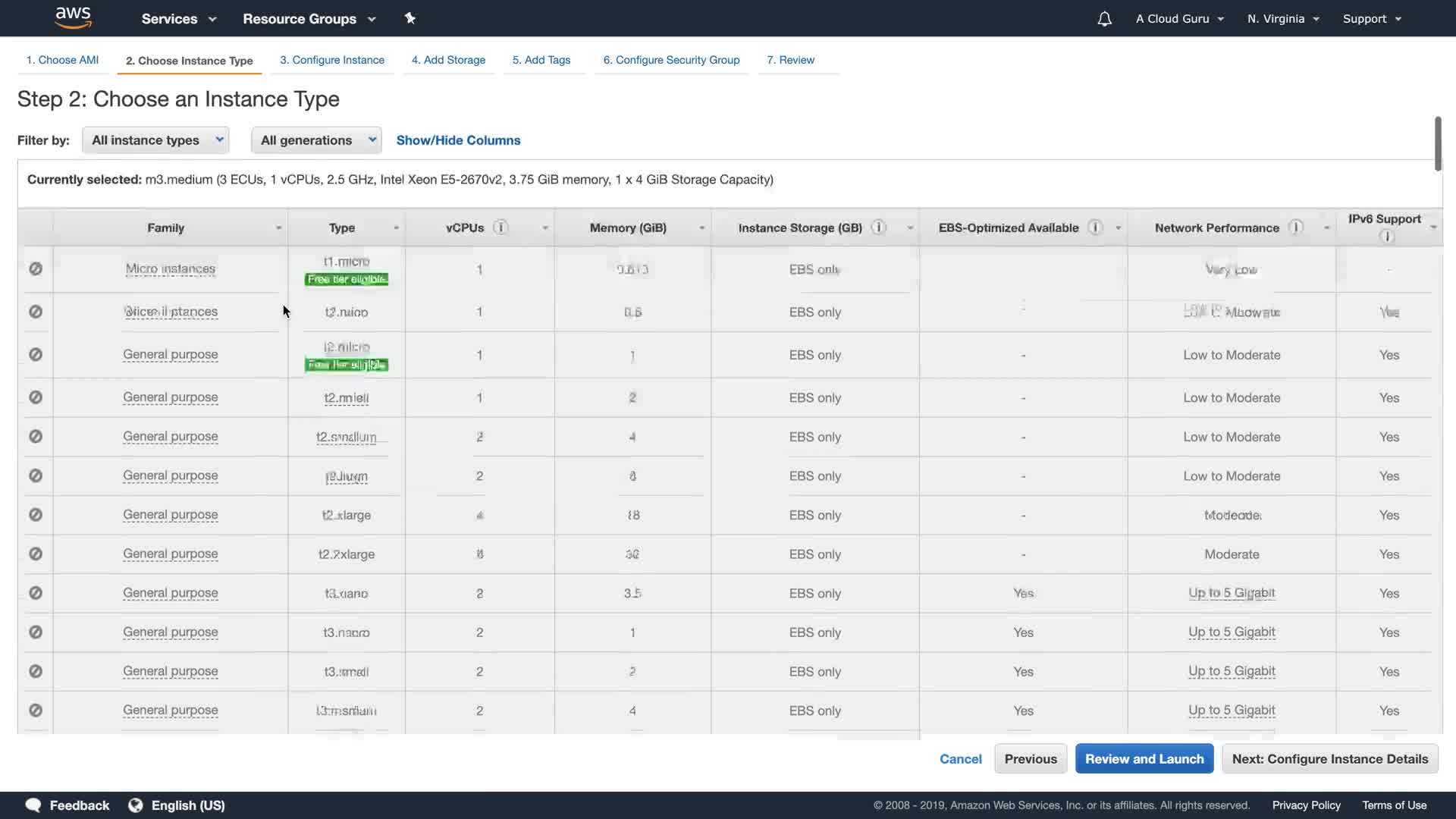Go to the 4. Add Storage tab
Image resolution: width=1456 pixels, height=819 pixels.
(448, 60)
